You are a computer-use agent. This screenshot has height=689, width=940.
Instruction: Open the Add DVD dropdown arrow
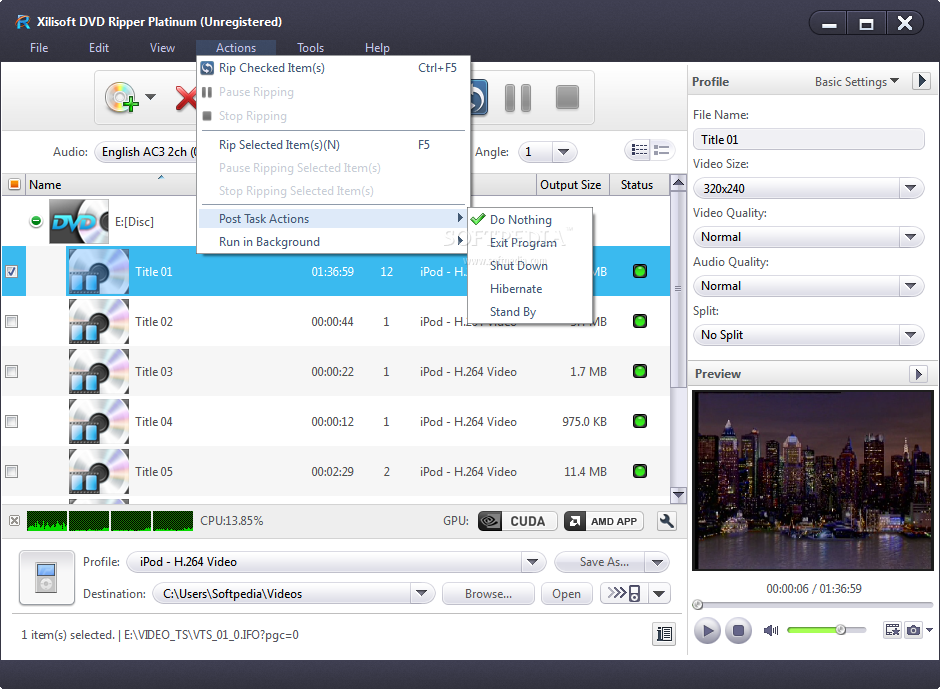point(150,97)
